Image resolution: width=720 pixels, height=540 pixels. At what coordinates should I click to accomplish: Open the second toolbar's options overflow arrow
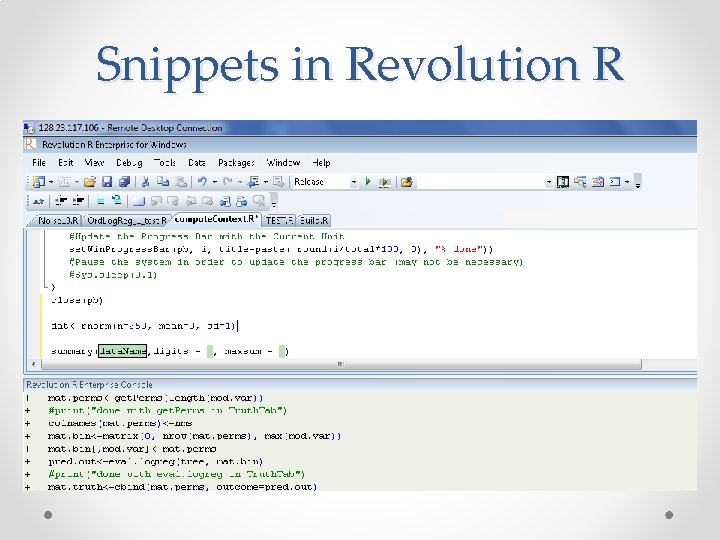tap(274, 202)
